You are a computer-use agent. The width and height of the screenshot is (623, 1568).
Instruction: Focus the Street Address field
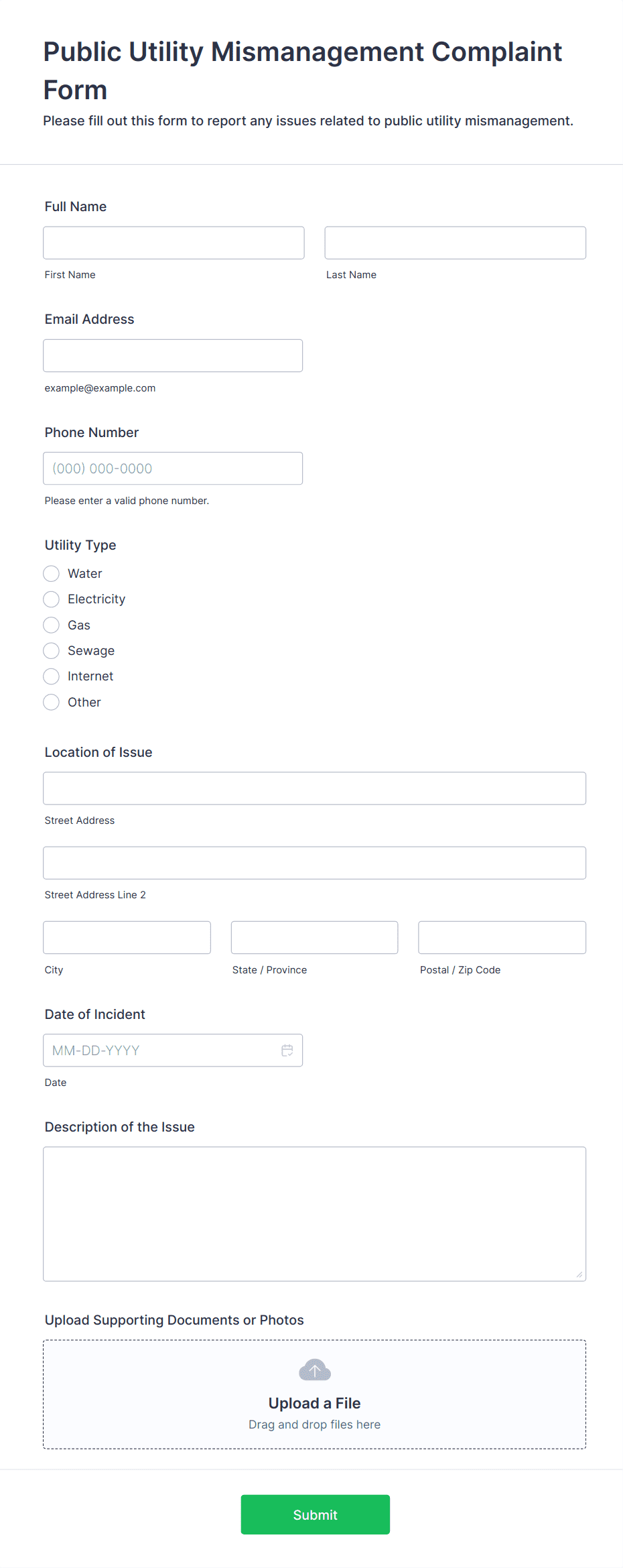(x=314, y=788)
